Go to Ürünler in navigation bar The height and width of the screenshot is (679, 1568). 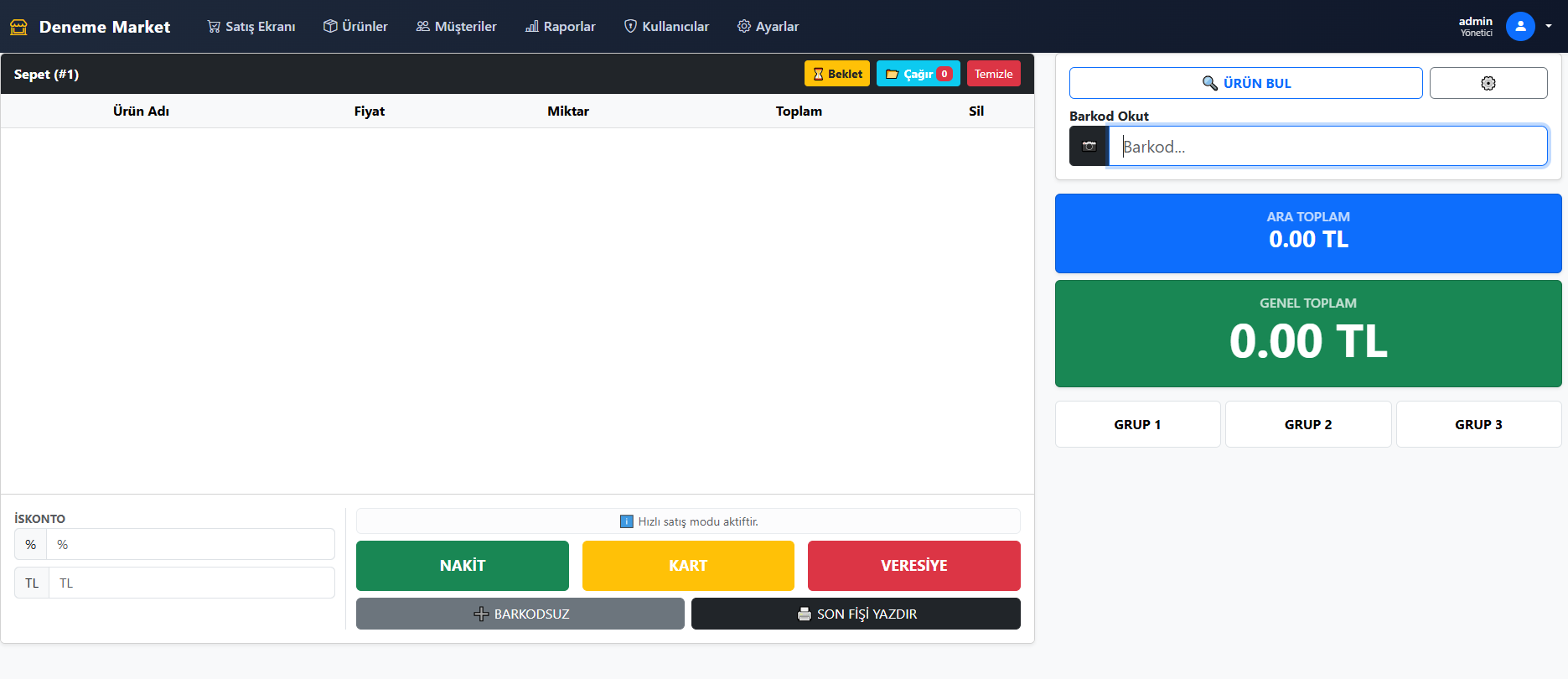tap(355, 27)
